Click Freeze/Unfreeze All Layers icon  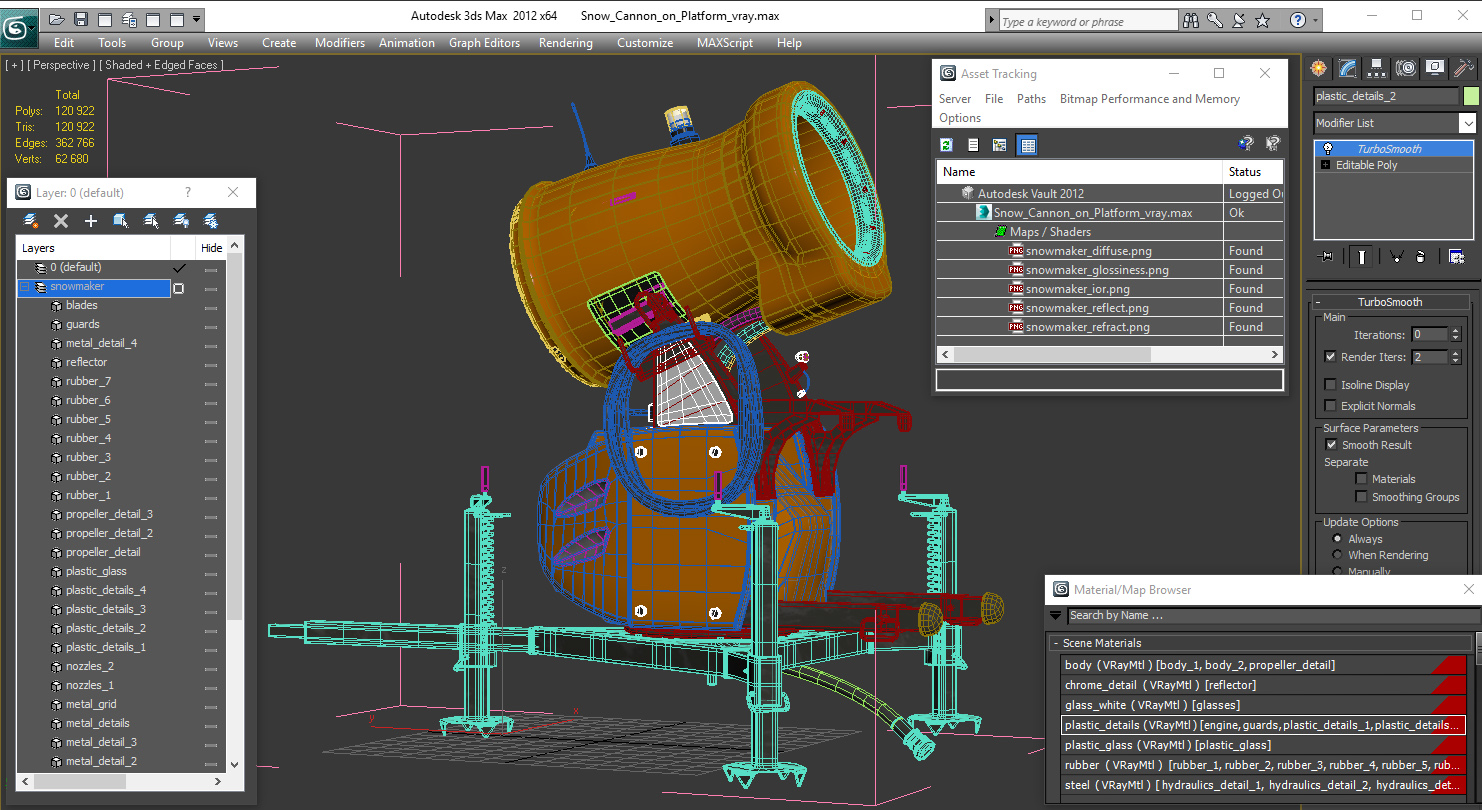pyautogui.click(x=211, y=221)
